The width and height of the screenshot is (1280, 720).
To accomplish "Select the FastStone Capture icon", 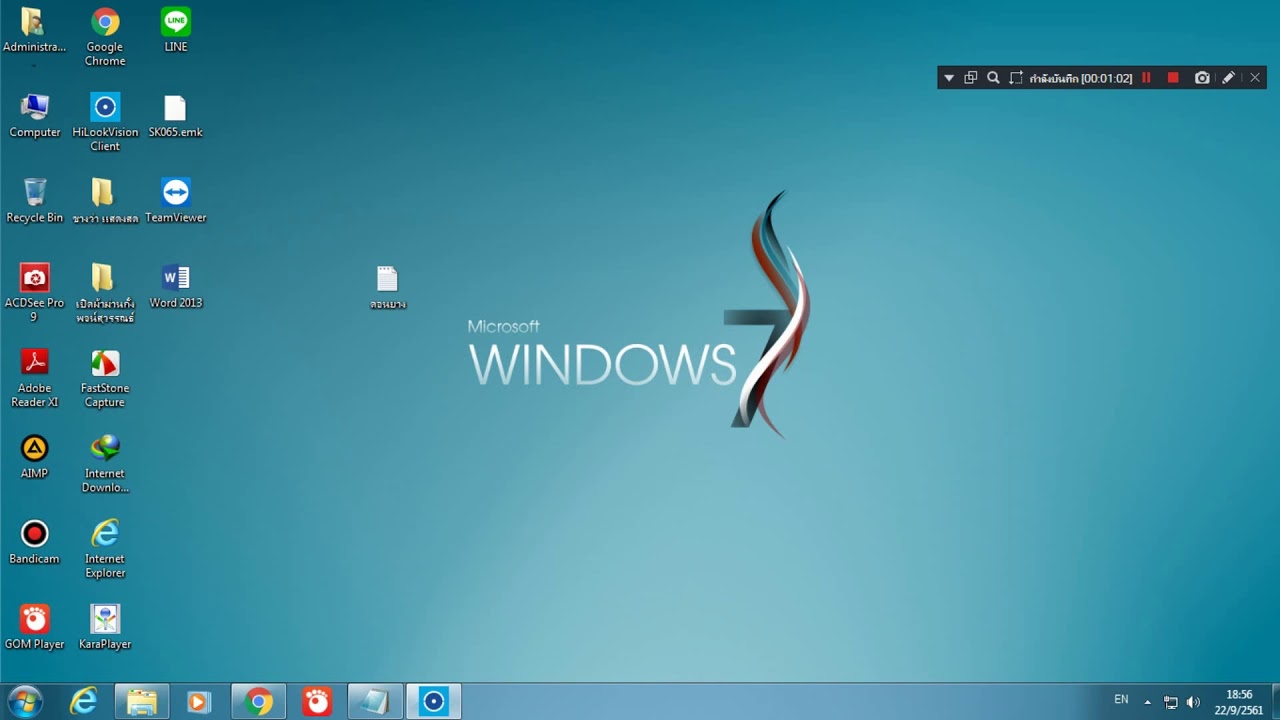I will pos(105,378).
